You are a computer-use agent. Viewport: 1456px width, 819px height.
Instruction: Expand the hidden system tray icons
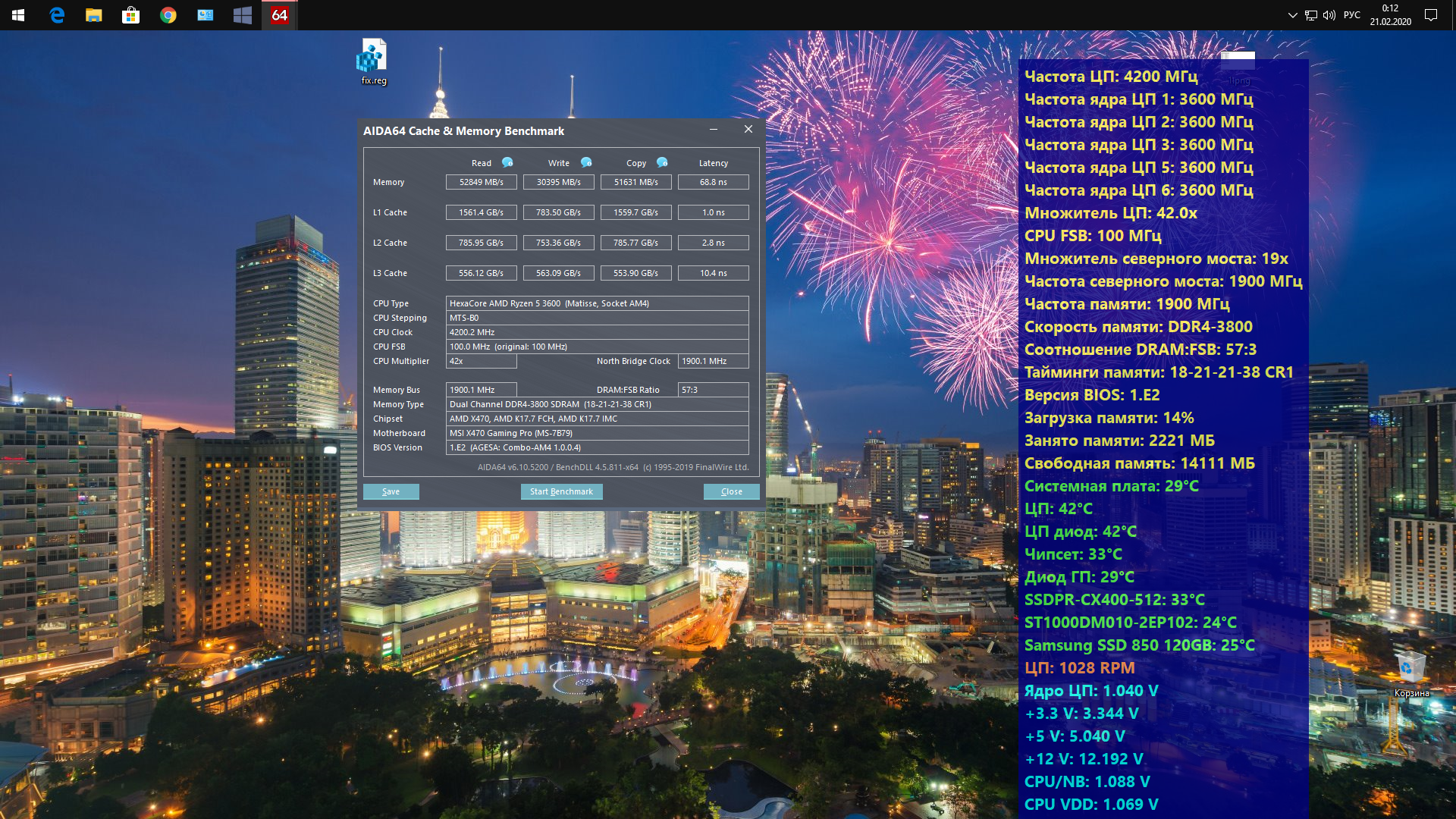[x=1292, y=15]
